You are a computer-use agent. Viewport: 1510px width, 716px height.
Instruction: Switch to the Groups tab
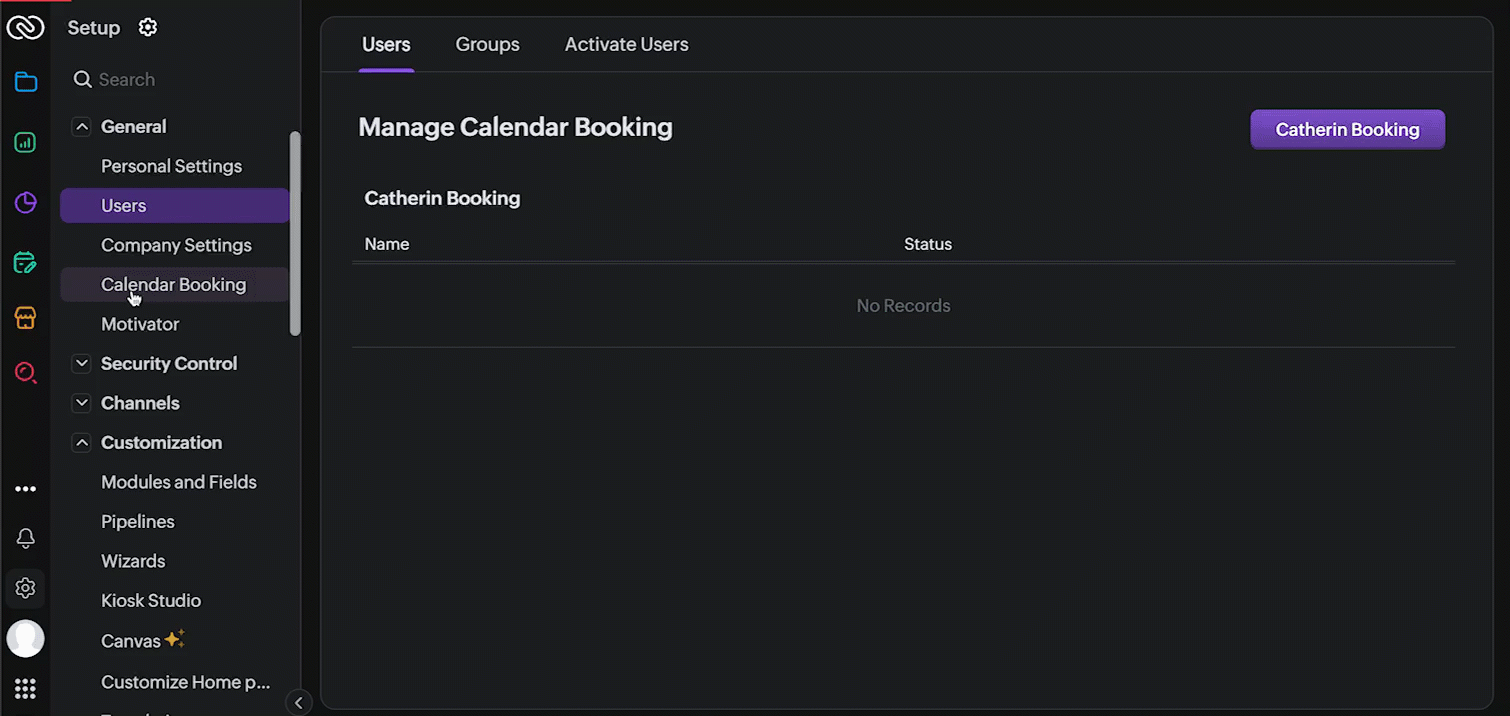487,45
